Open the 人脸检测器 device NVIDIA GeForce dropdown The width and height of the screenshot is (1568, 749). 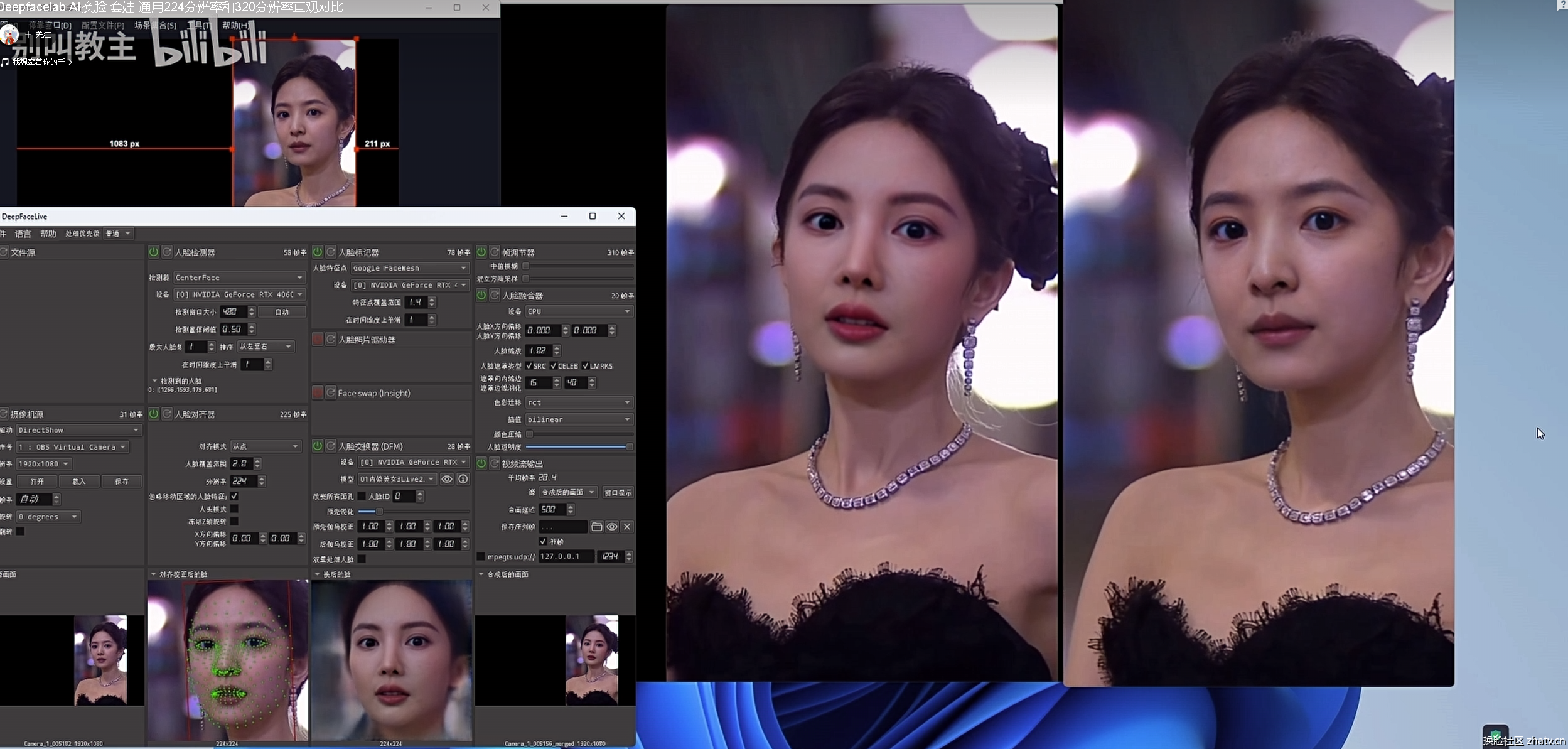click(x=239, y=294)
